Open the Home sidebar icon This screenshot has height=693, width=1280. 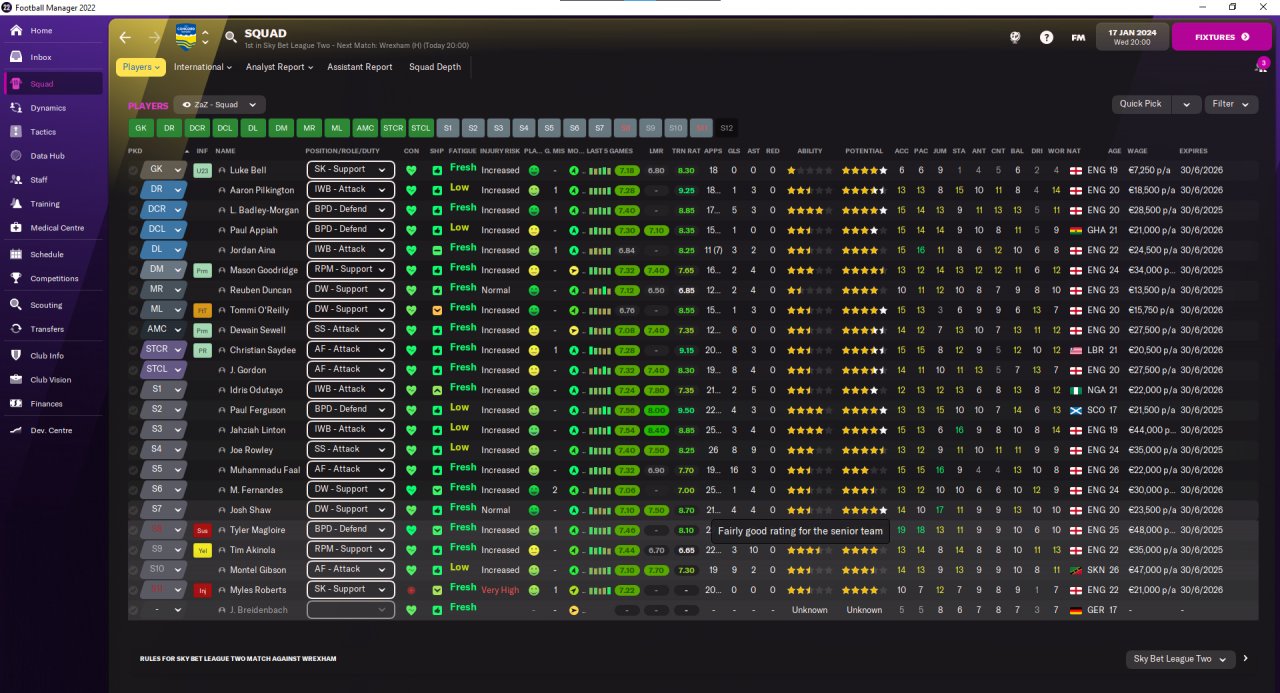coord(16,31)
